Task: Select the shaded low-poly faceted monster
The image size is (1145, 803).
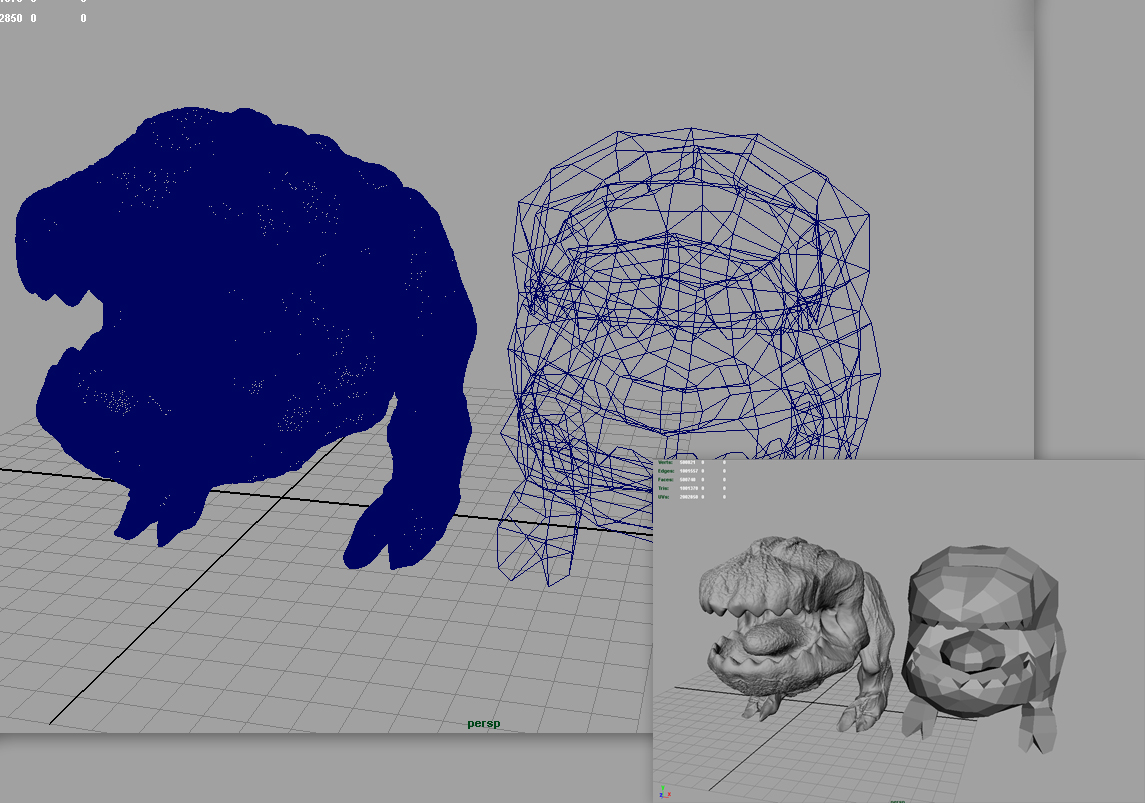Action: point(985,640)
